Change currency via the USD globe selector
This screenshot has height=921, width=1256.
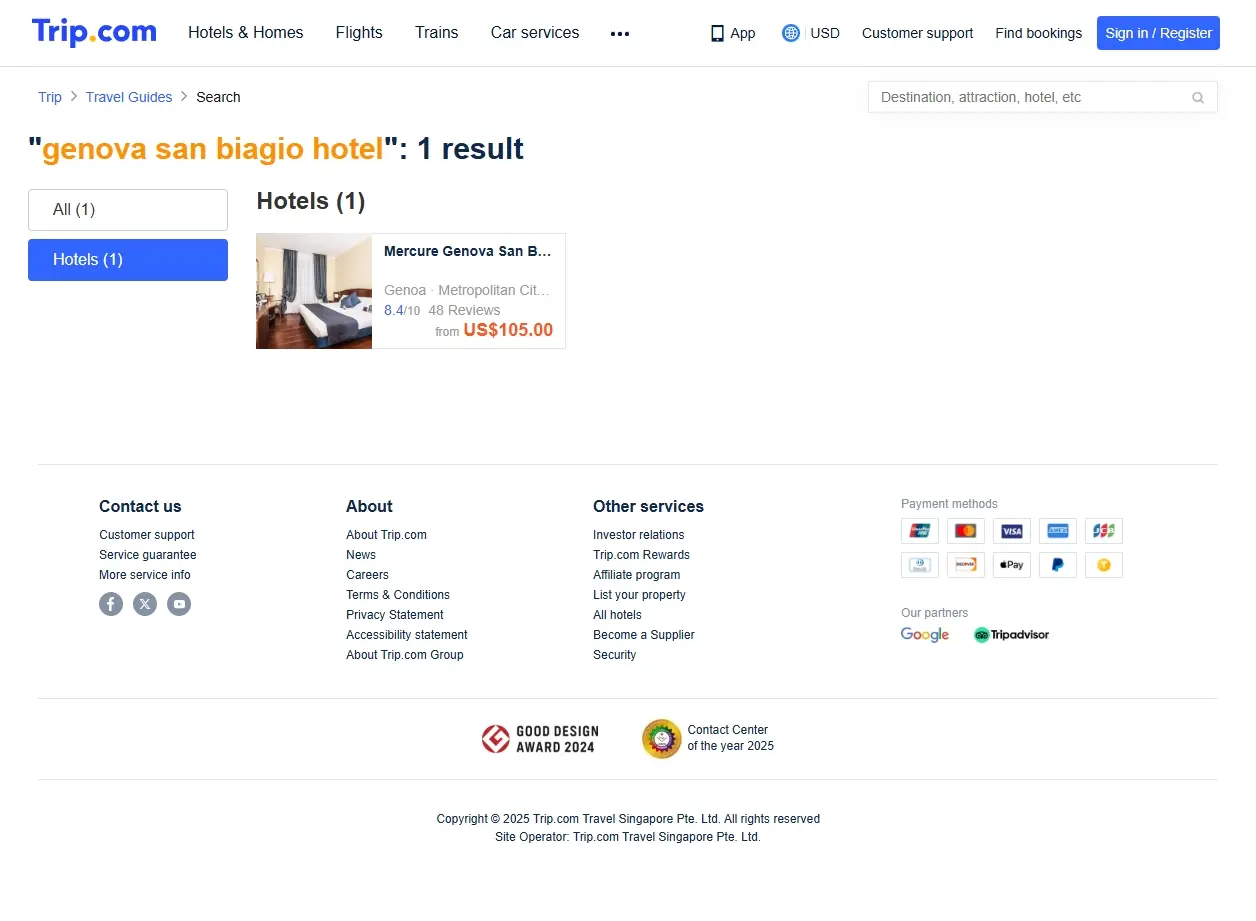coord(811,33)
